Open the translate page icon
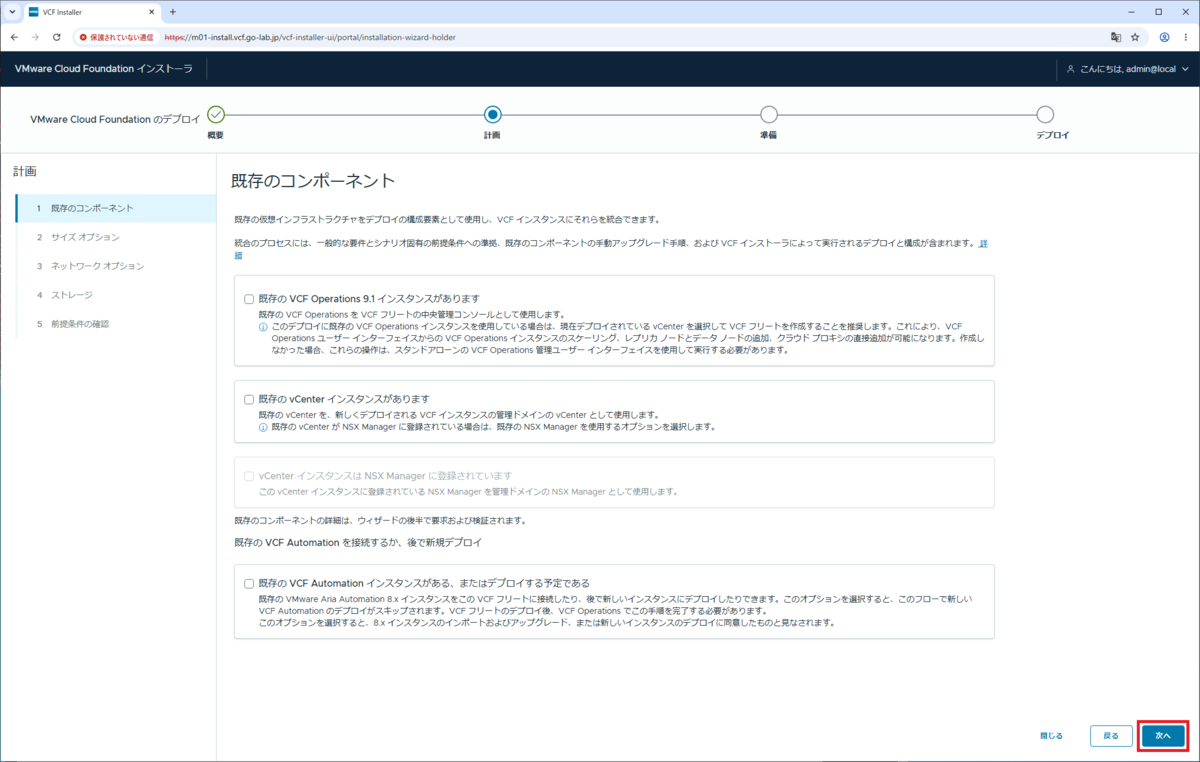This screenshot has height=762, width=1200. 1115,37
